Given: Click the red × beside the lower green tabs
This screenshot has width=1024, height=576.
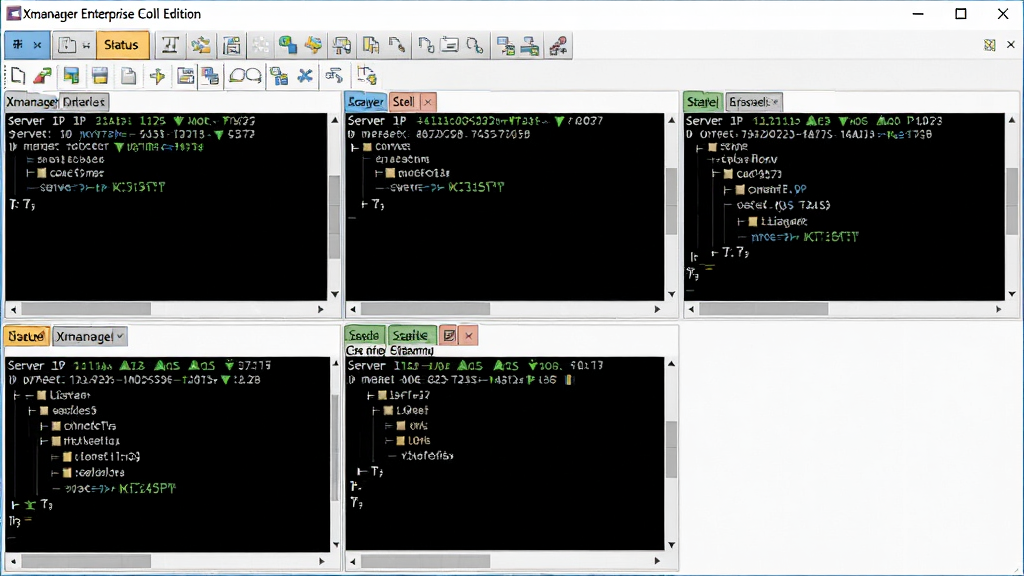Looking at the screenshot, I should [x=469, y=336].
